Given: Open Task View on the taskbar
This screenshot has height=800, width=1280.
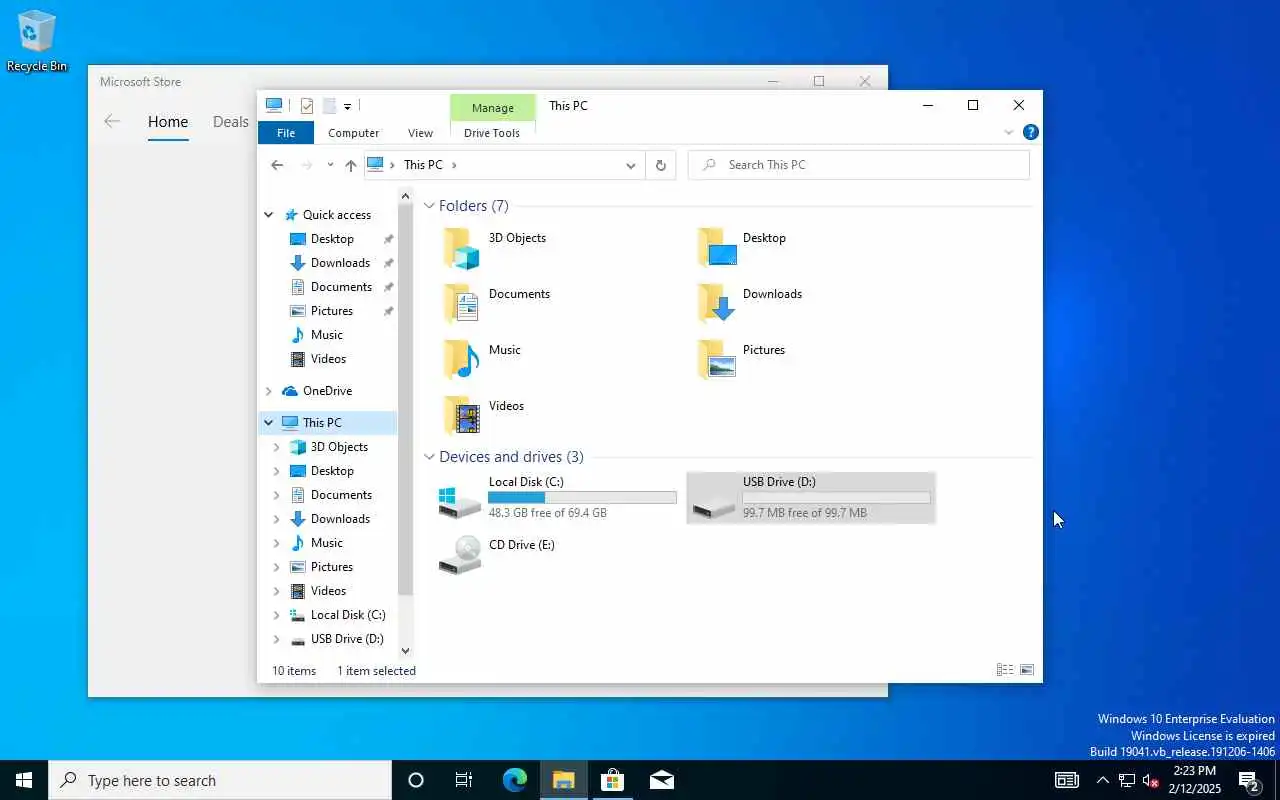Looking at the screenshot, I should click(x=464, y=780).
